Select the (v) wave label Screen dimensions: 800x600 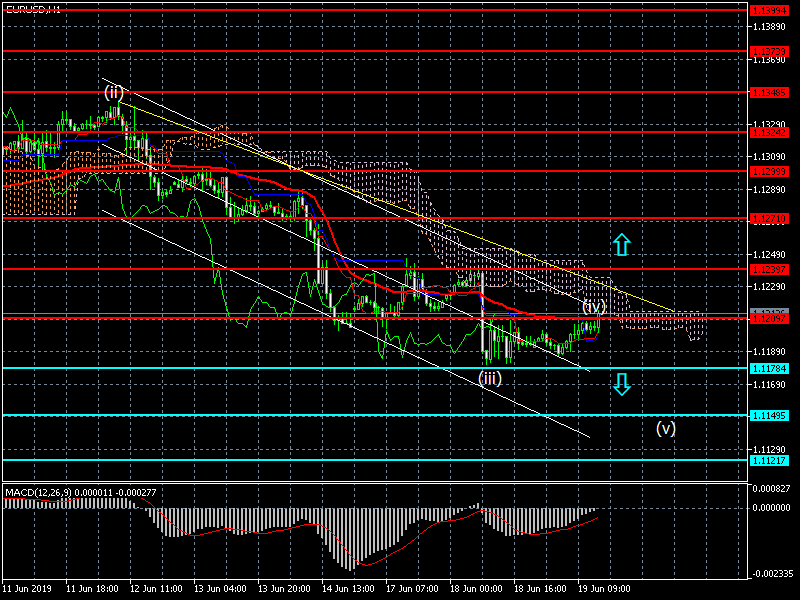(666, 428)
